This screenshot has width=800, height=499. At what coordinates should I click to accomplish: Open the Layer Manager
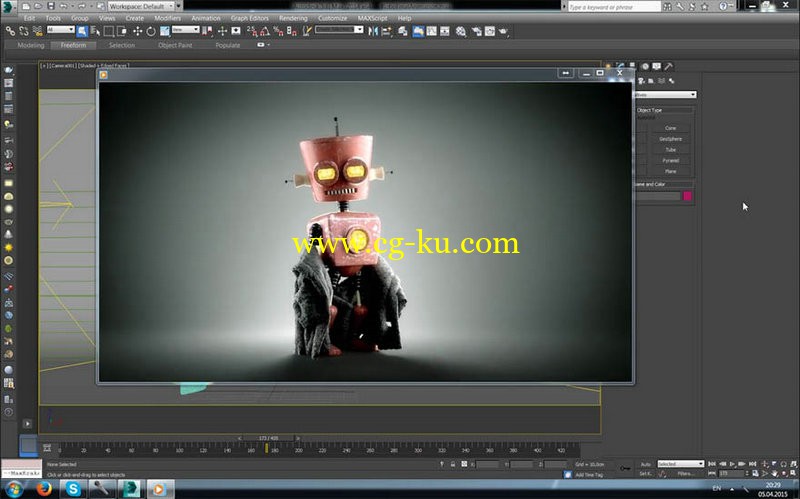(x=403, y=31)
